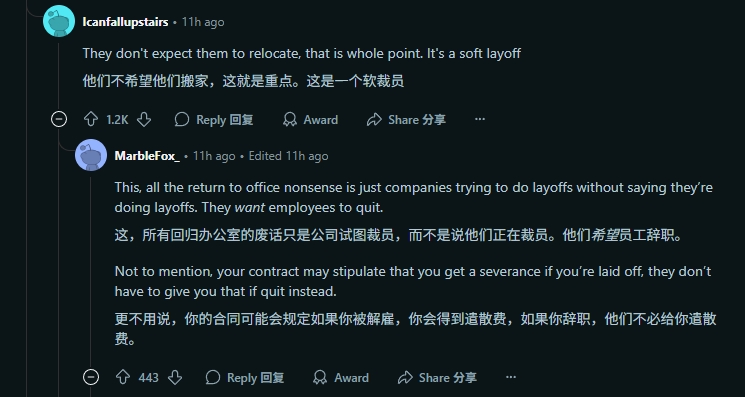Screen dimensions: 745x397
Task: Open more options for Icanfallupstairs' comment
Action: (480, 119)
